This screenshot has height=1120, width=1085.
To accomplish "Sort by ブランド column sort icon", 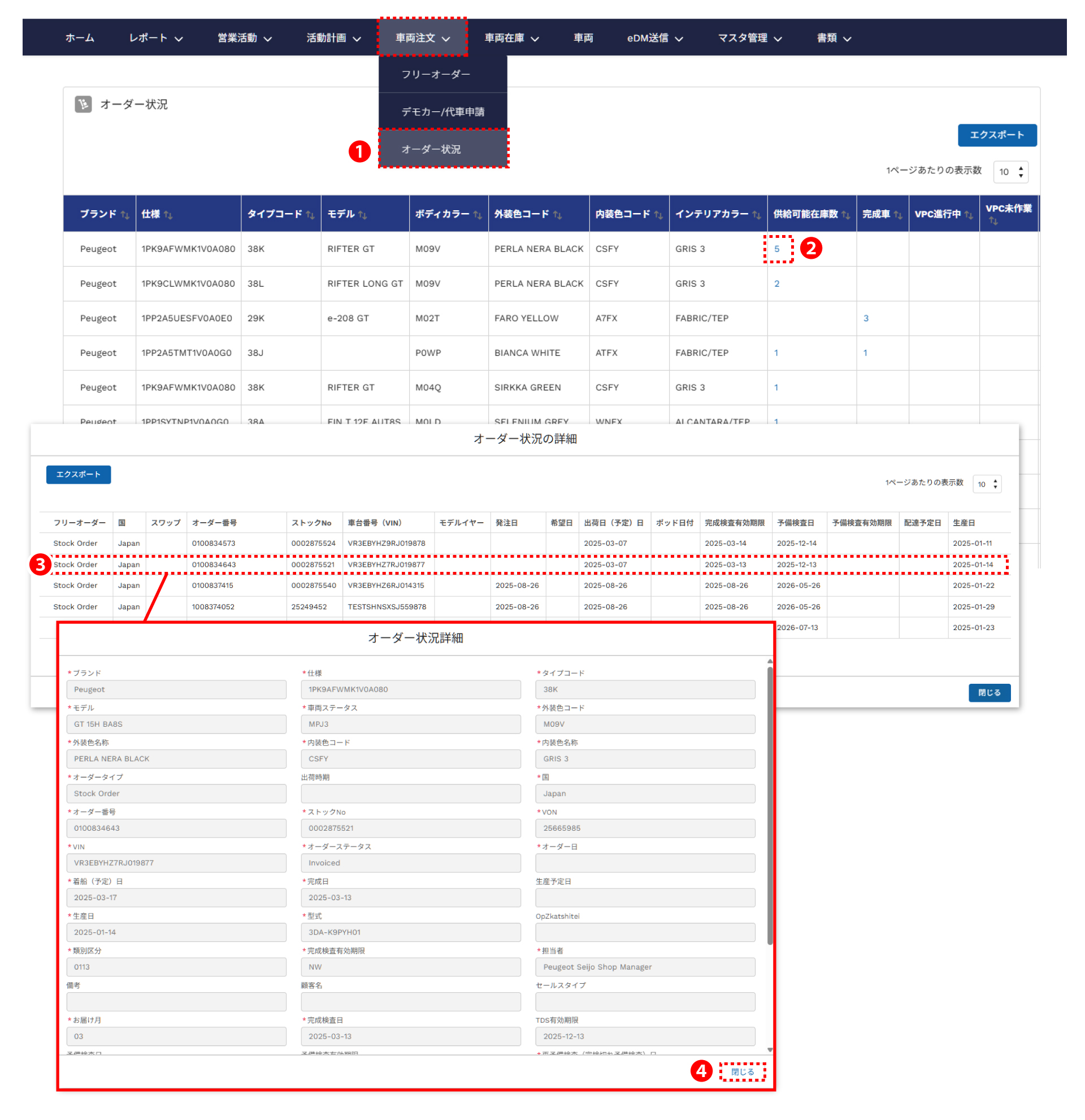I will (x=125, y=214).
